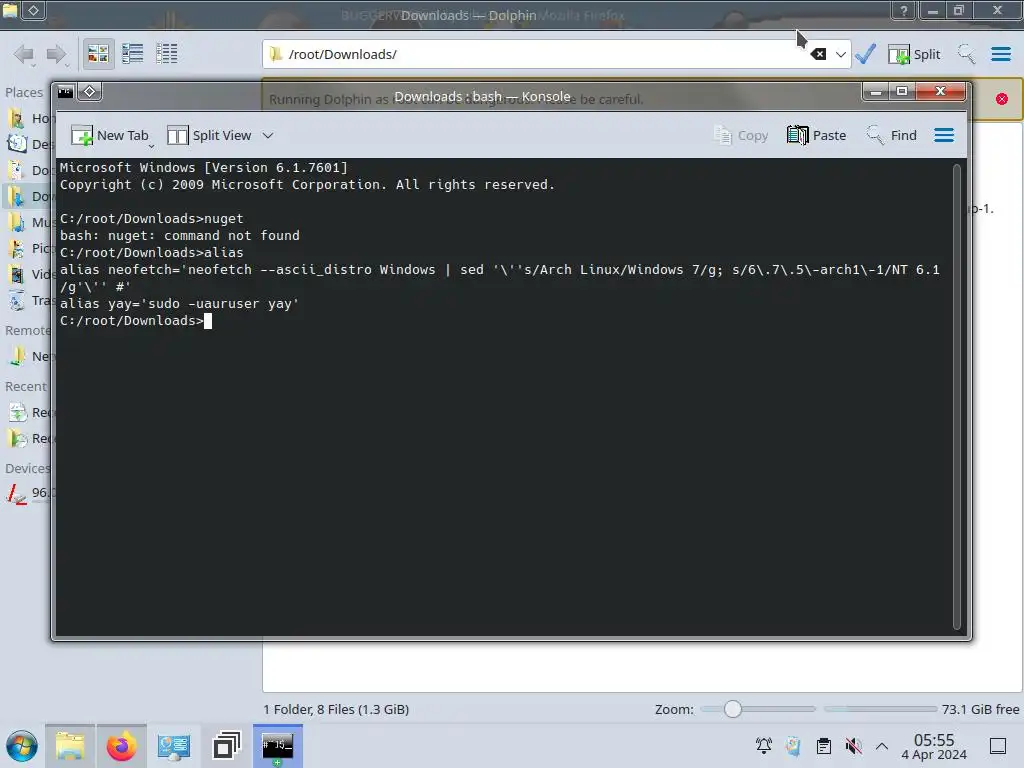Screen dimensions: 1024x768
Task: Toggle muted volume tray icon
Action: click(x=853, y=746)
